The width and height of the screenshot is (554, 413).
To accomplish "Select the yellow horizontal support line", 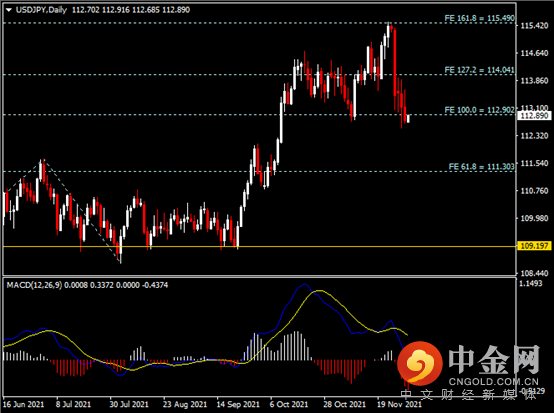I will point(260,246).
